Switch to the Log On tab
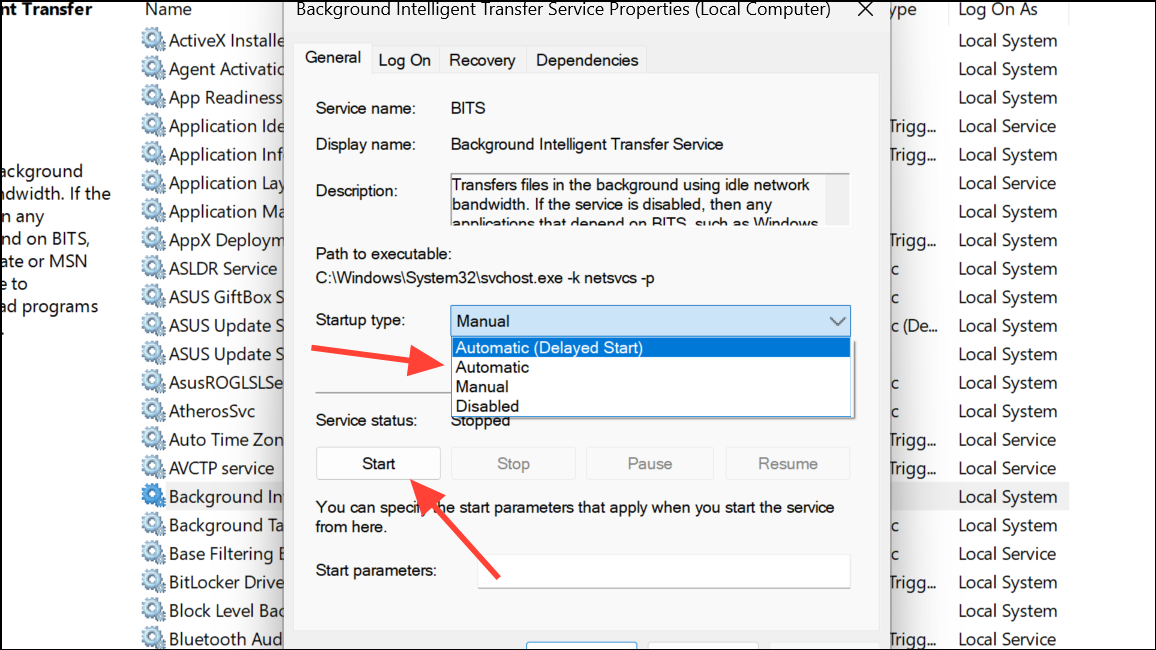Viewport: 1156px width, 650px height. [x=404, y=60]
